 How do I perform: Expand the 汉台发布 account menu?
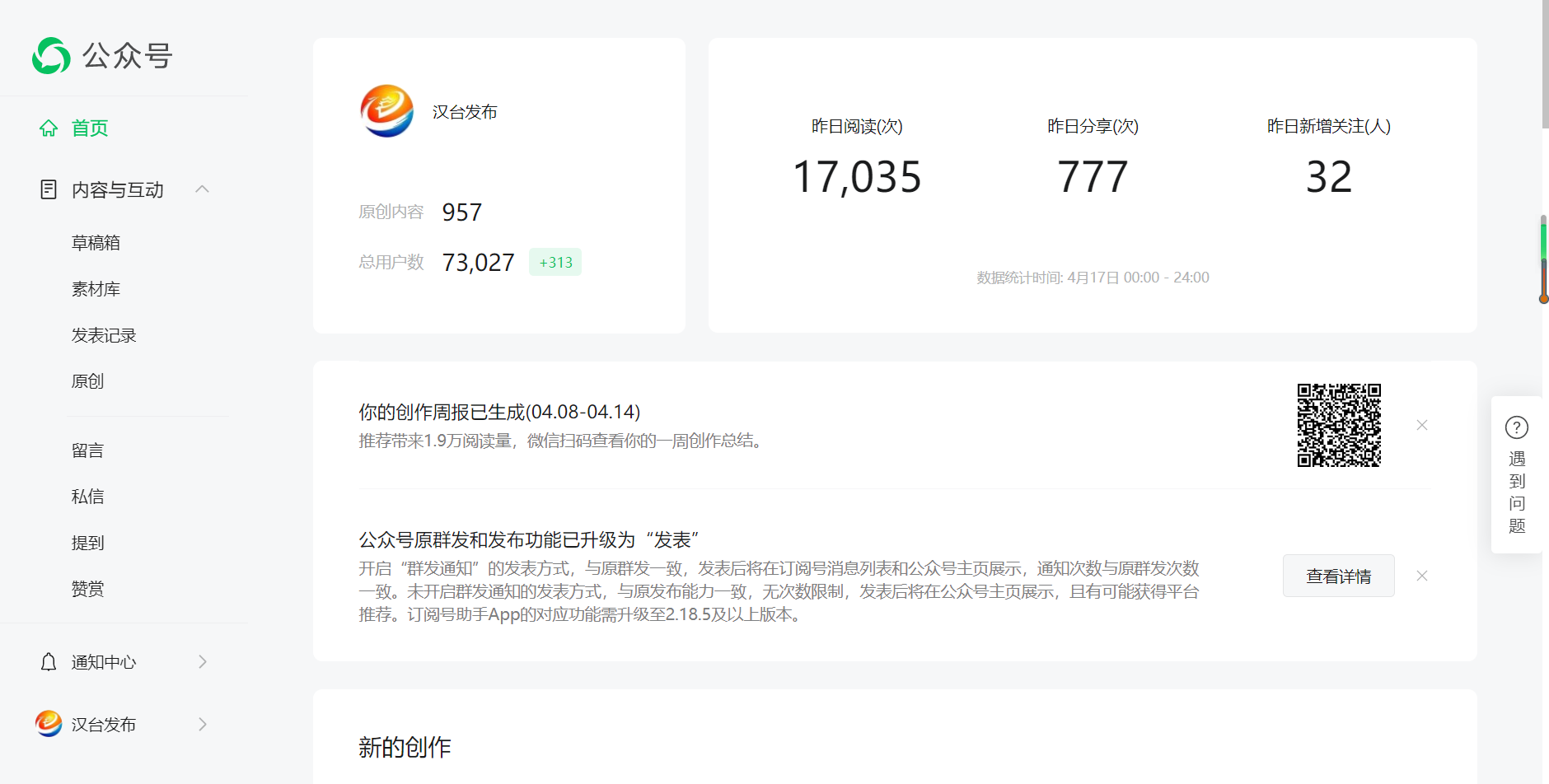(x=202, y=724)
